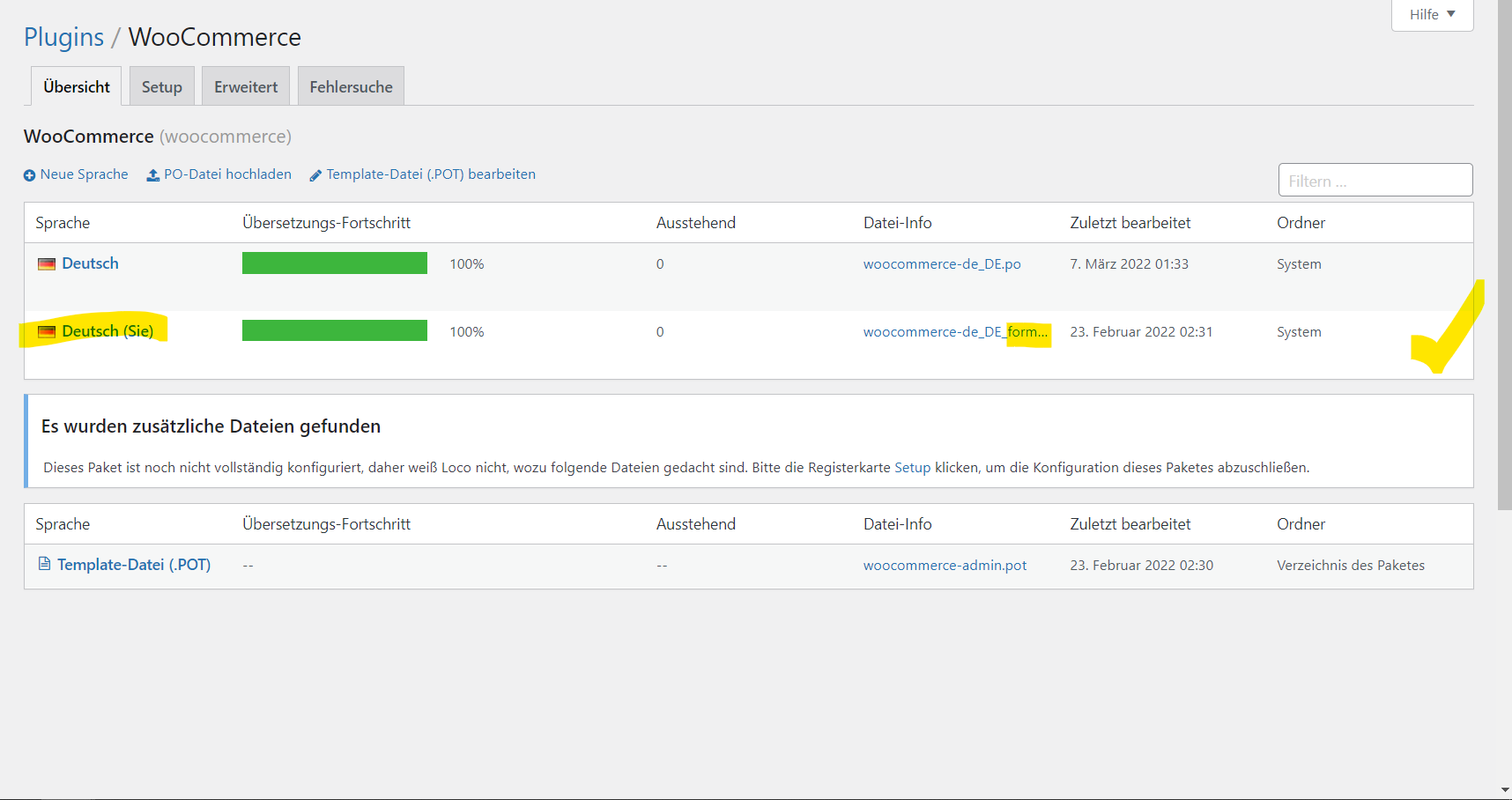The height and width of the screenshot is (800, 1512).
Task: Open Template-Datei (.POT) row link
Action: (134, 565)
